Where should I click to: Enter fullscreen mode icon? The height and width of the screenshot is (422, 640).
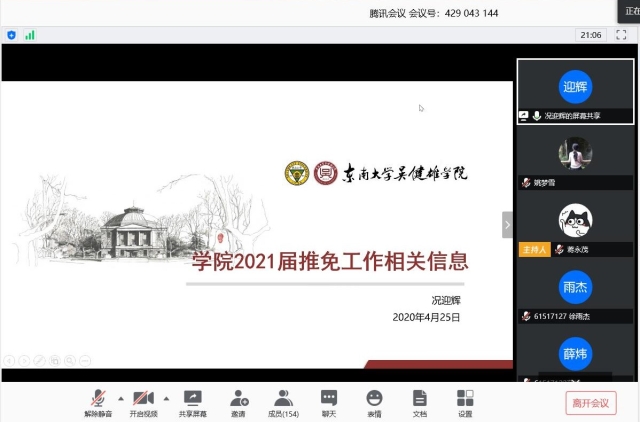(621, 35)
